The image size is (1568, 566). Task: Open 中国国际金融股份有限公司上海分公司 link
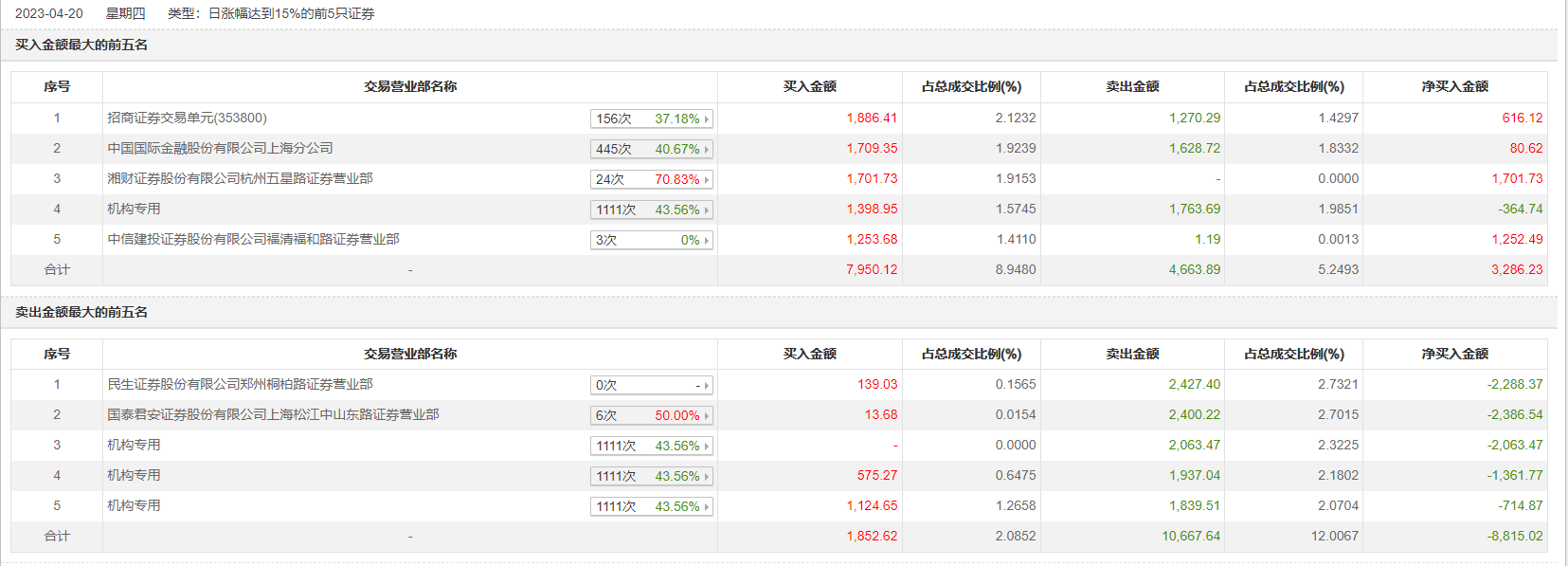click(x=220, y=148)
